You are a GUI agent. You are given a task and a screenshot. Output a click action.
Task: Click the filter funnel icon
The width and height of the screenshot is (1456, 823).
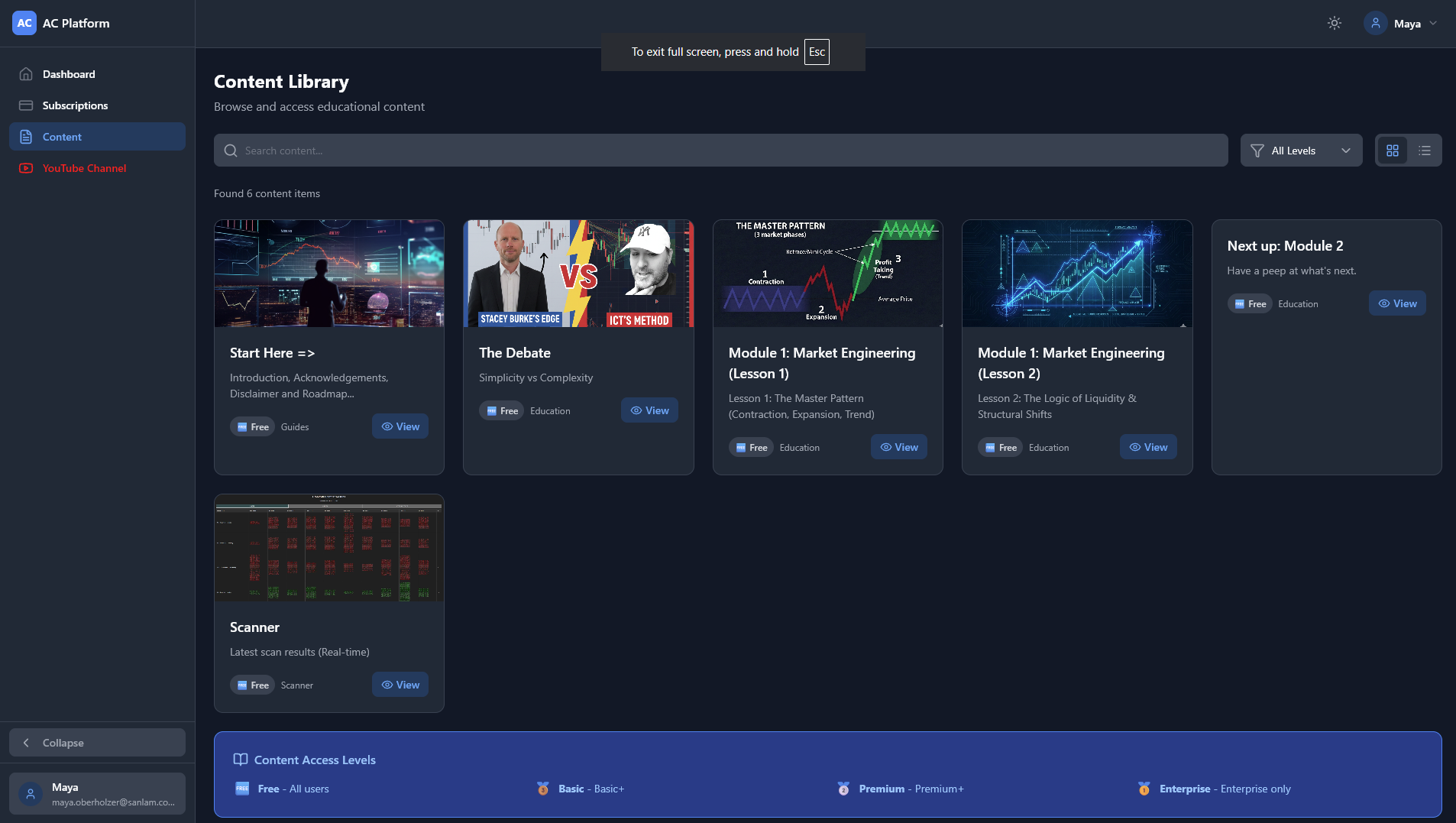tap(1257, 151)
